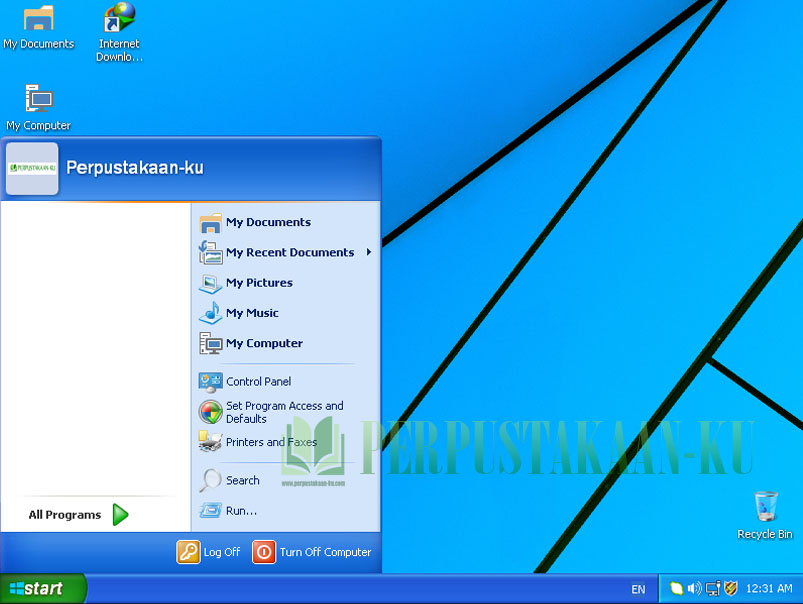The image size is (803, 604).
Task: Open Set Program Access and Defaults text
Action: 285,412
